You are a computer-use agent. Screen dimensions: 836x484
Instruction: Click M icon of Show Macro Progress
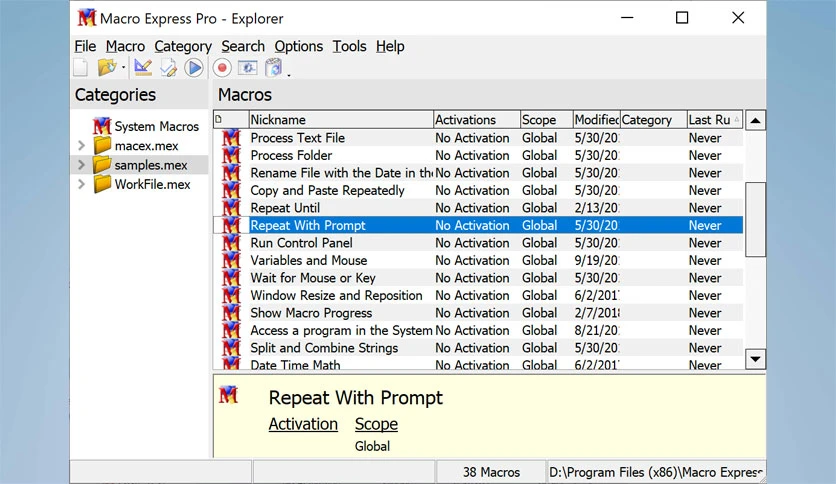231,313
